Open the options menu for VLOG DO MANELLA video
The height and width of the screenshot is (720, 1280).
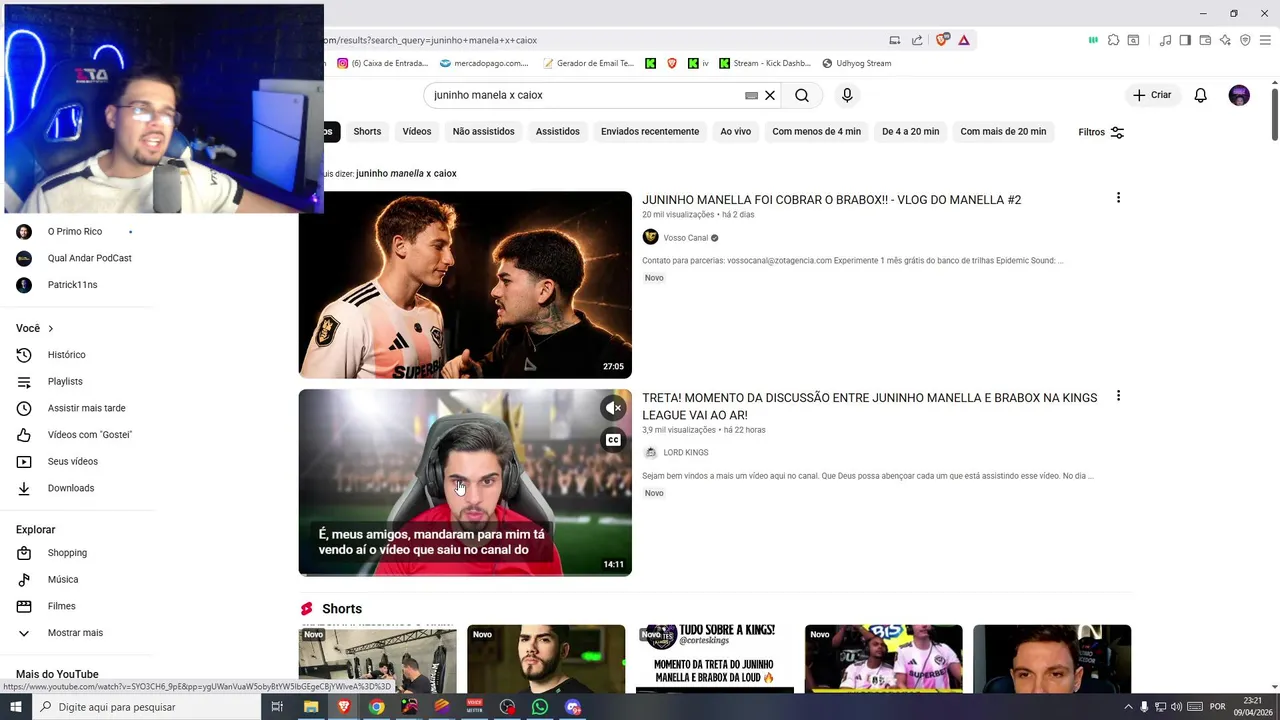(1118, 198)
